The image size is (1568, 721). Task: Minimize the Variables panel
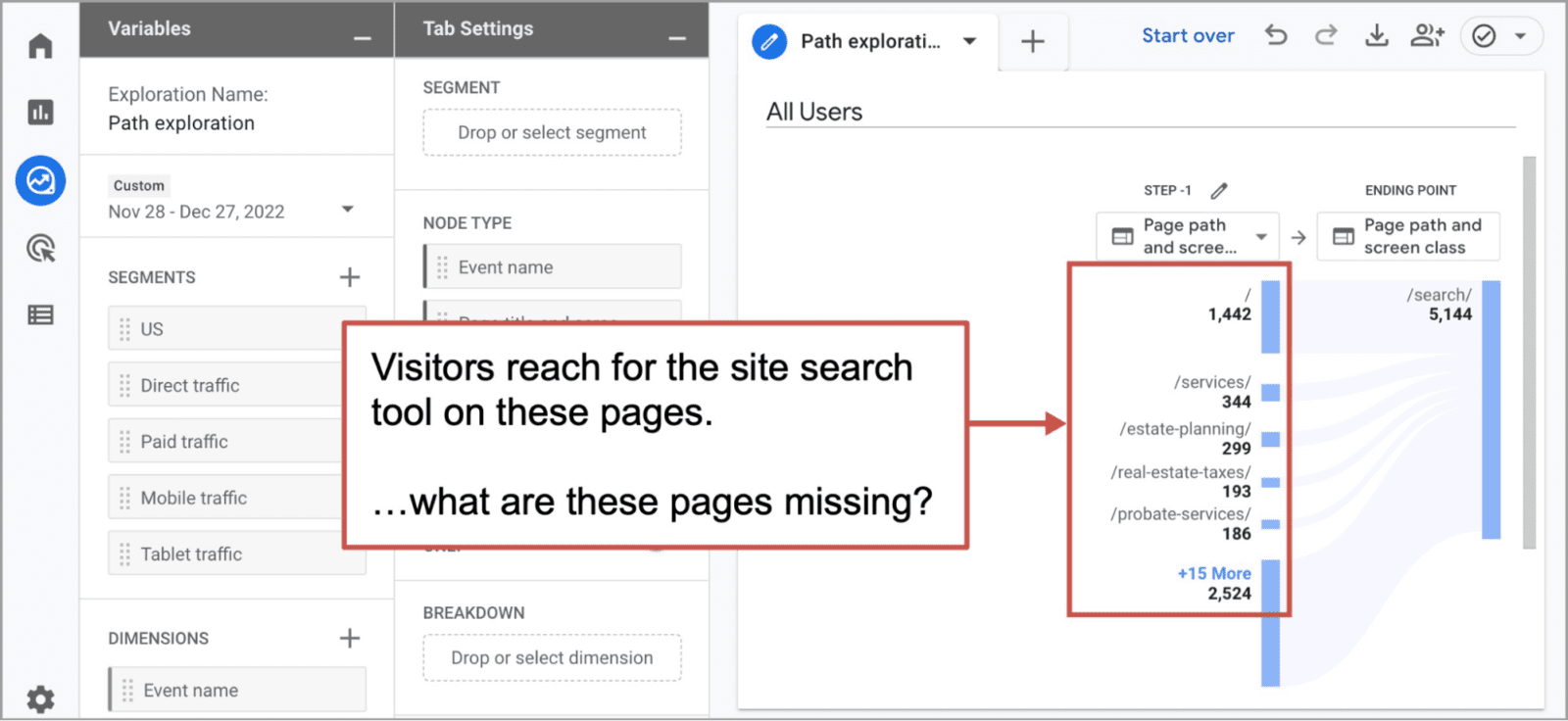click(363, 37)
